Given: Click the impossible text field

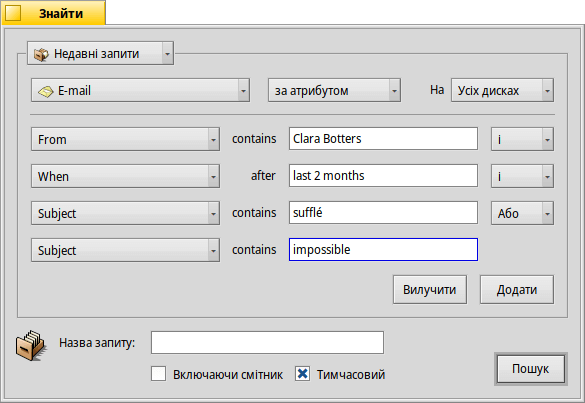Looking at the screenshot, I should pyautogui.click(x=383, y=249).
